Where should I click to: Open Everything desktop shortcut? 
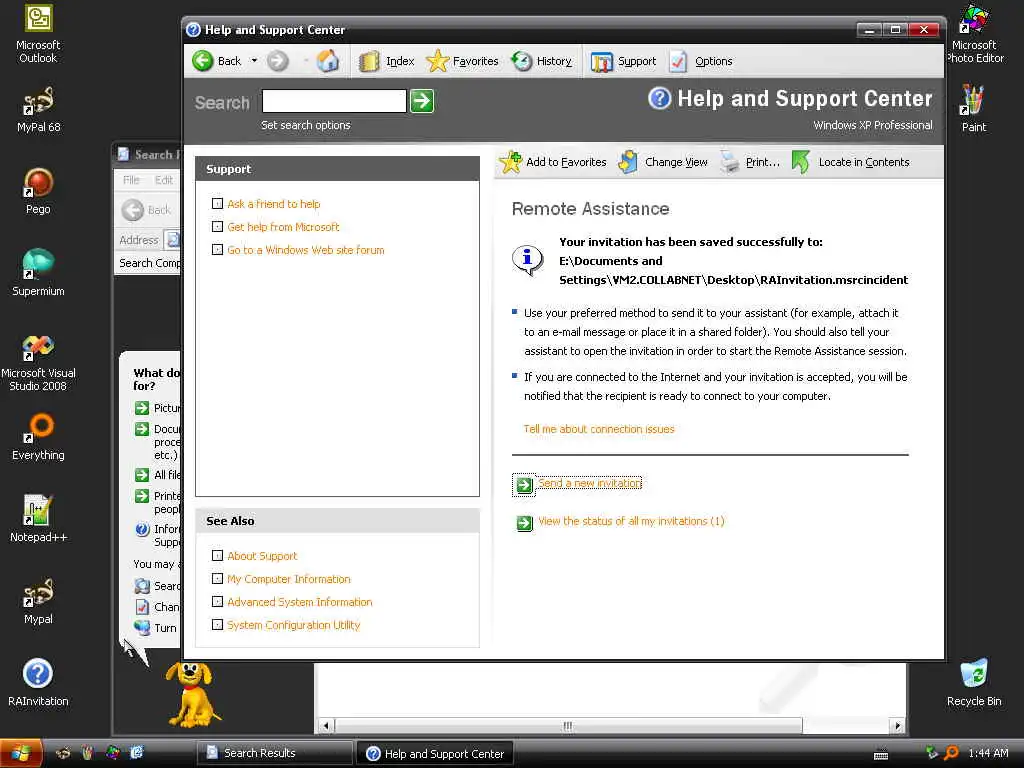38,437
